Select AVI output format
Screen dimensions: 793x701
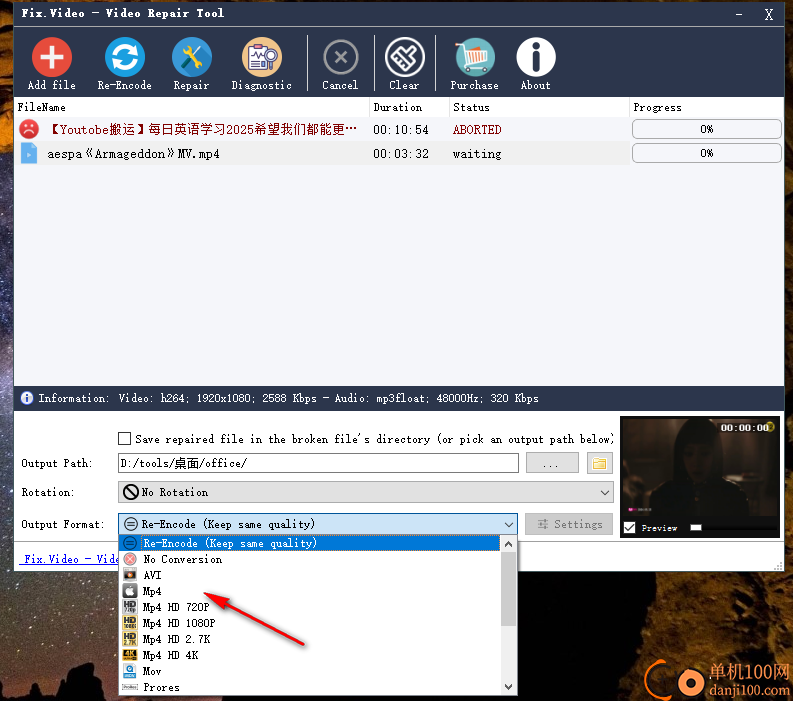click(x=309, y=575)
